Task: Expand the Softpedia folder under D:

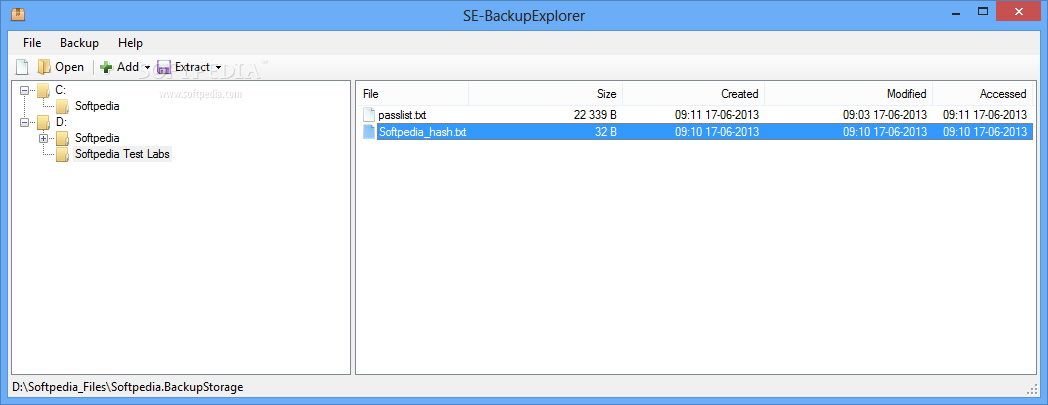Action: (x=44, y=138)
